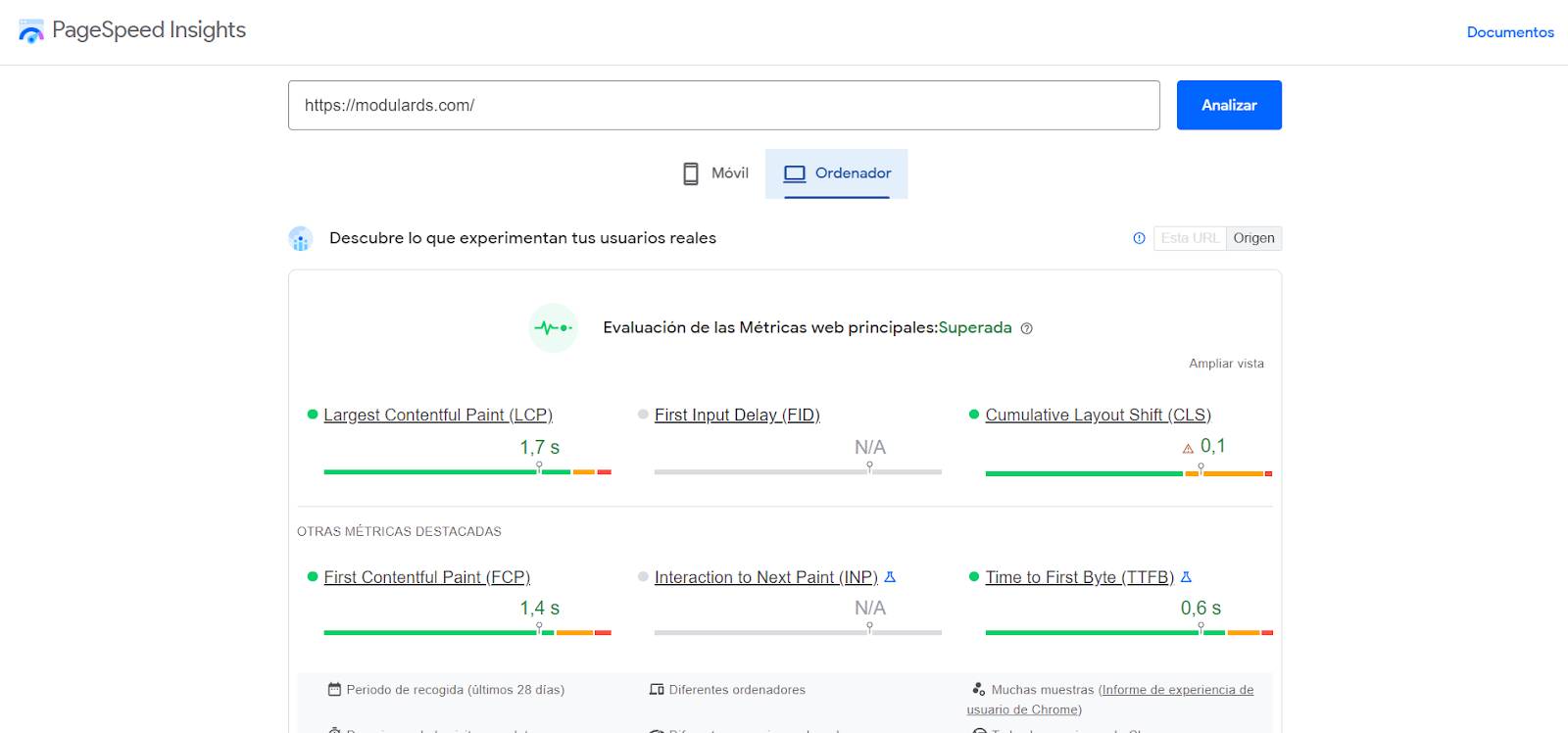Click the CLS distribution bar
The width and height of the screenshot is (1568, 733).
click(1129, 473)
